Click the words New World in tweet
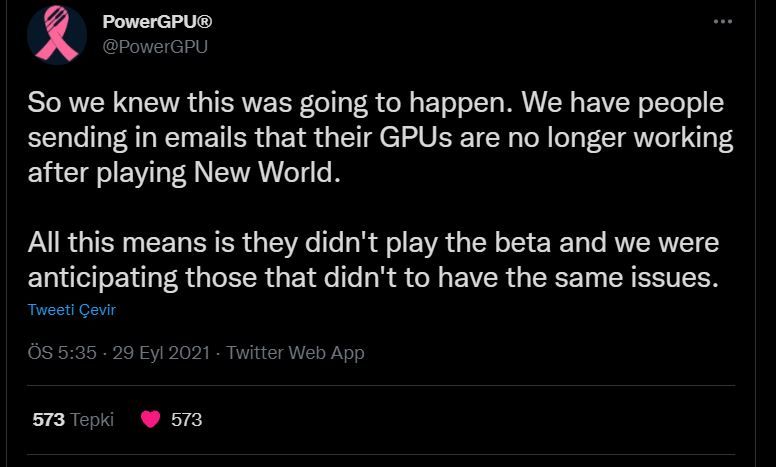This screenshot has width=776, height=467. coord(267,173)
